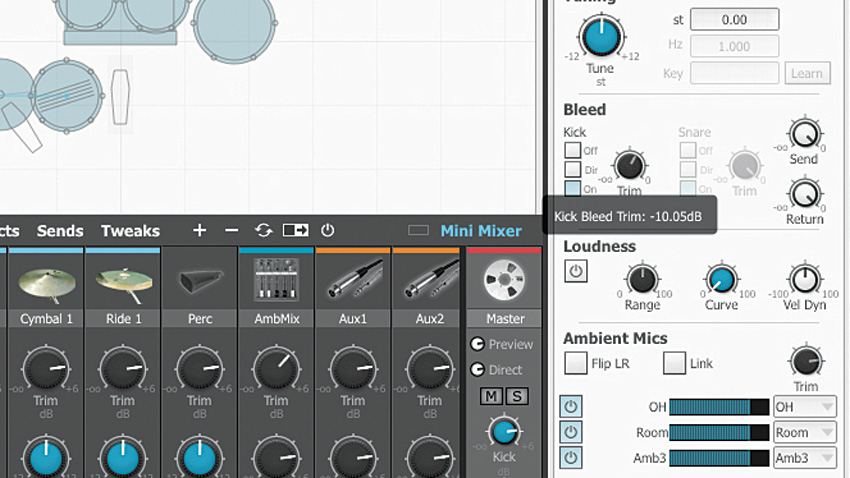Click the minus icon in mixer toolbar
Screen dimensions: 850x478
tap(231, 230)
